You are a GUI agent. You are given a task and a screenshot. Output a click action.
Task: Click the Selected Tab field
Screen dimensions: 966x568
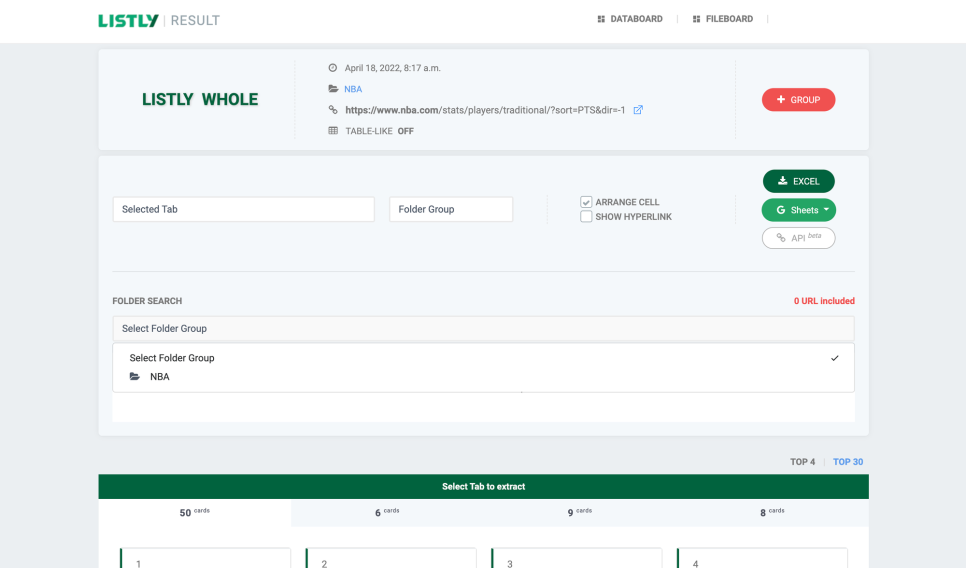pyautogui.click(x=243, y=209)
